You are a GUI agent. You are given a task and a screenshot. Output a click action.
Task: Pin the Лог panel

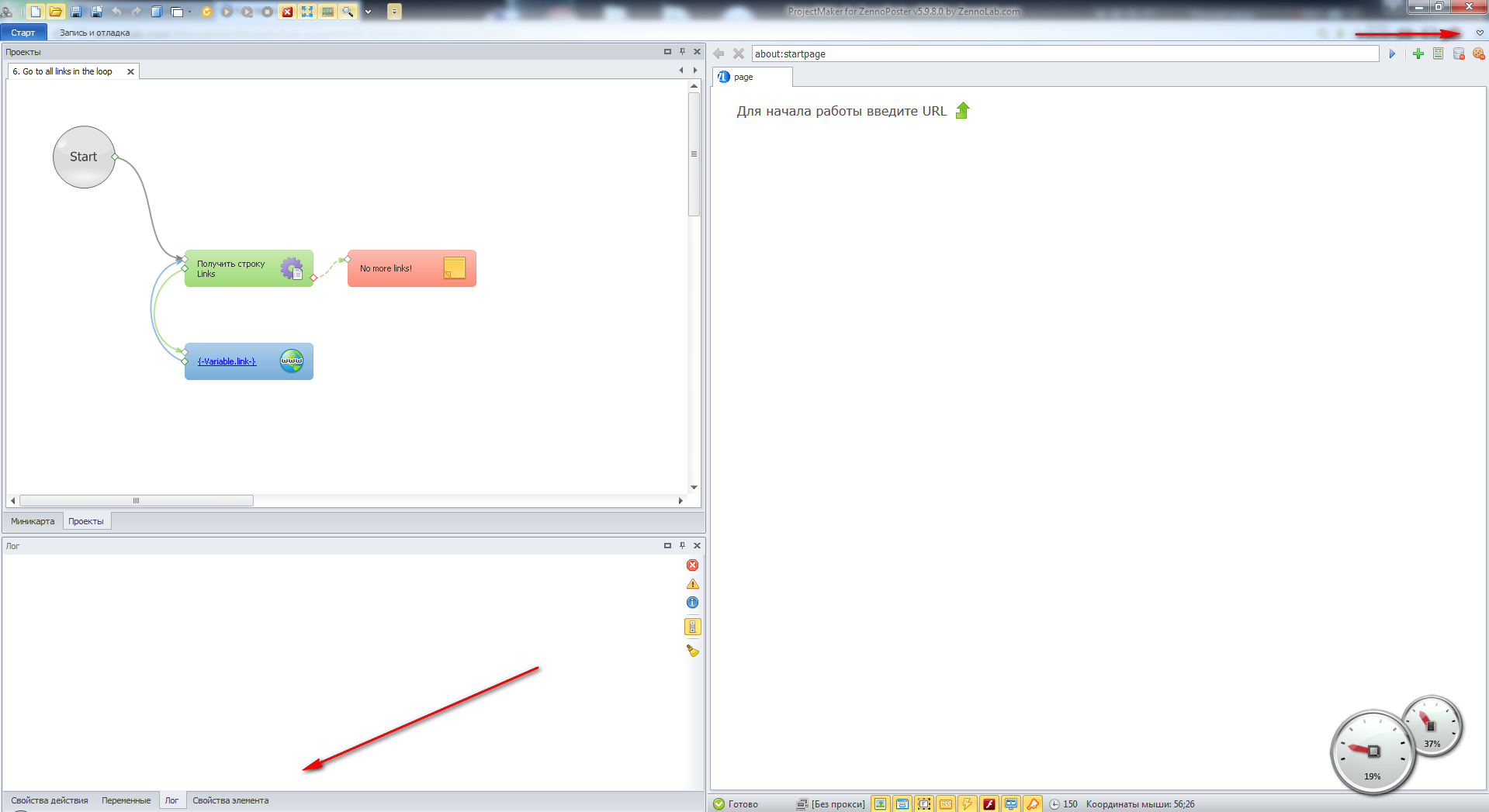[683, 545]
